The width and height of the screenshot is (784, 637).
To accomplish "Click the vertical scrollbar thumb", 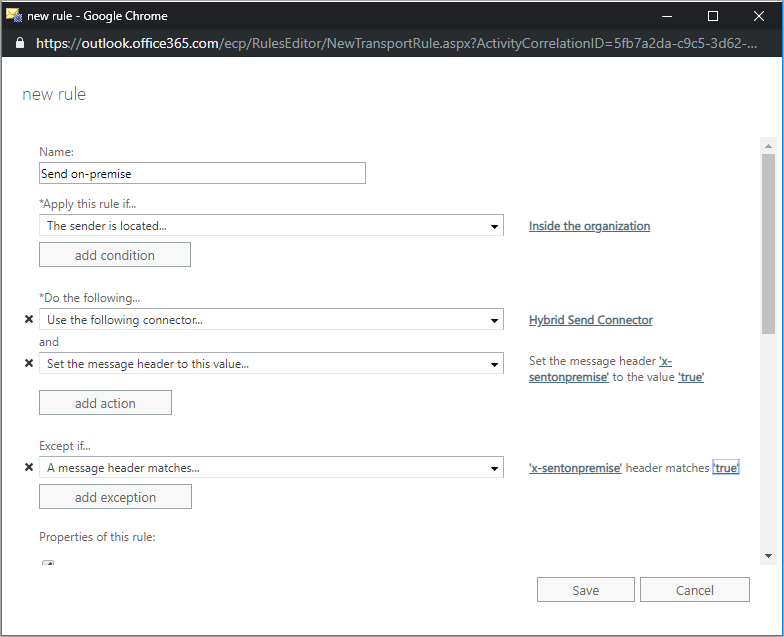I will [x=768, y=244].
